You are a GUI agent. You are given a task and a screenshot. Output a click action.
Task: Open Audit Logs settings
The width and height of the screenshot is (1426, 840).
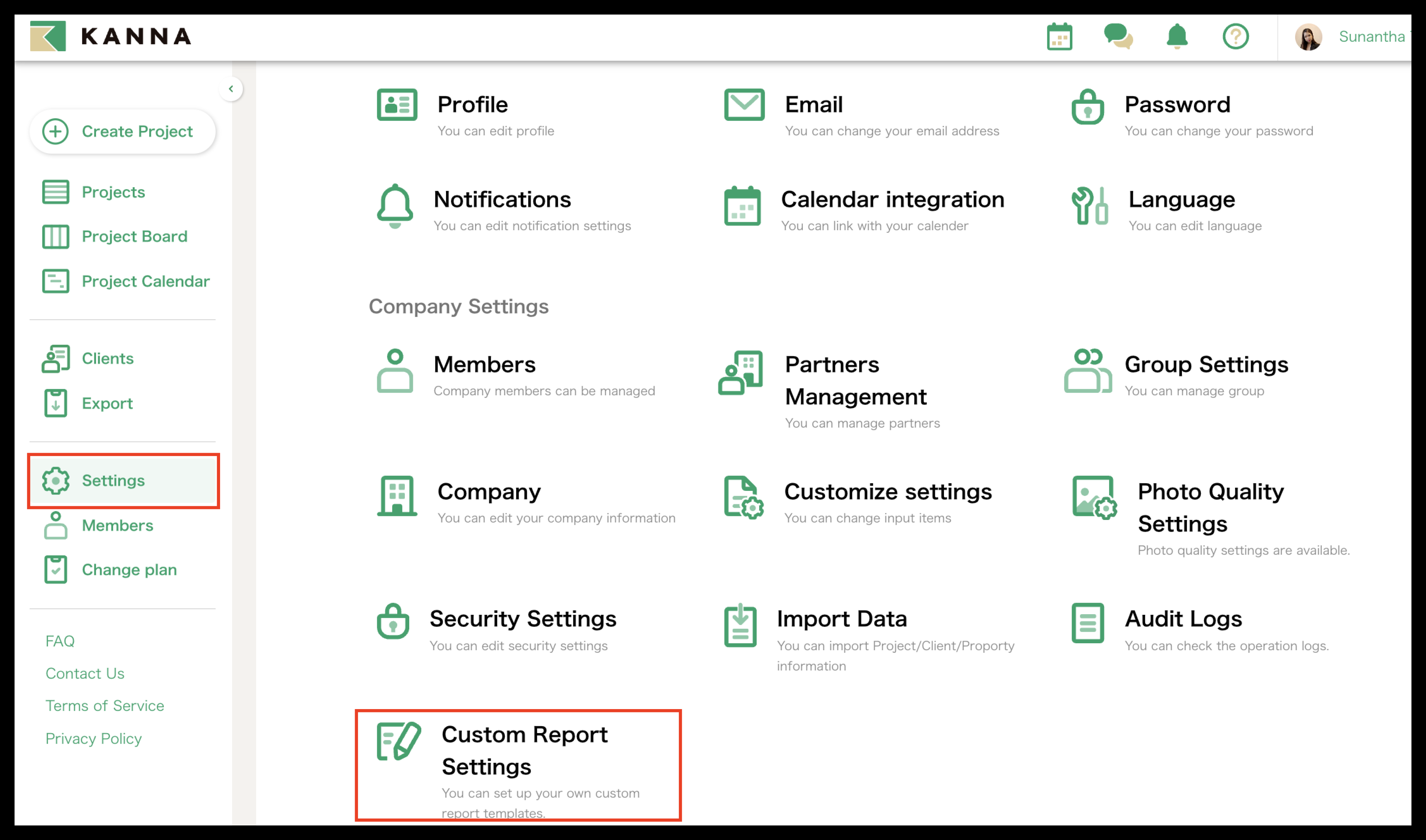tap(1183, 619)
